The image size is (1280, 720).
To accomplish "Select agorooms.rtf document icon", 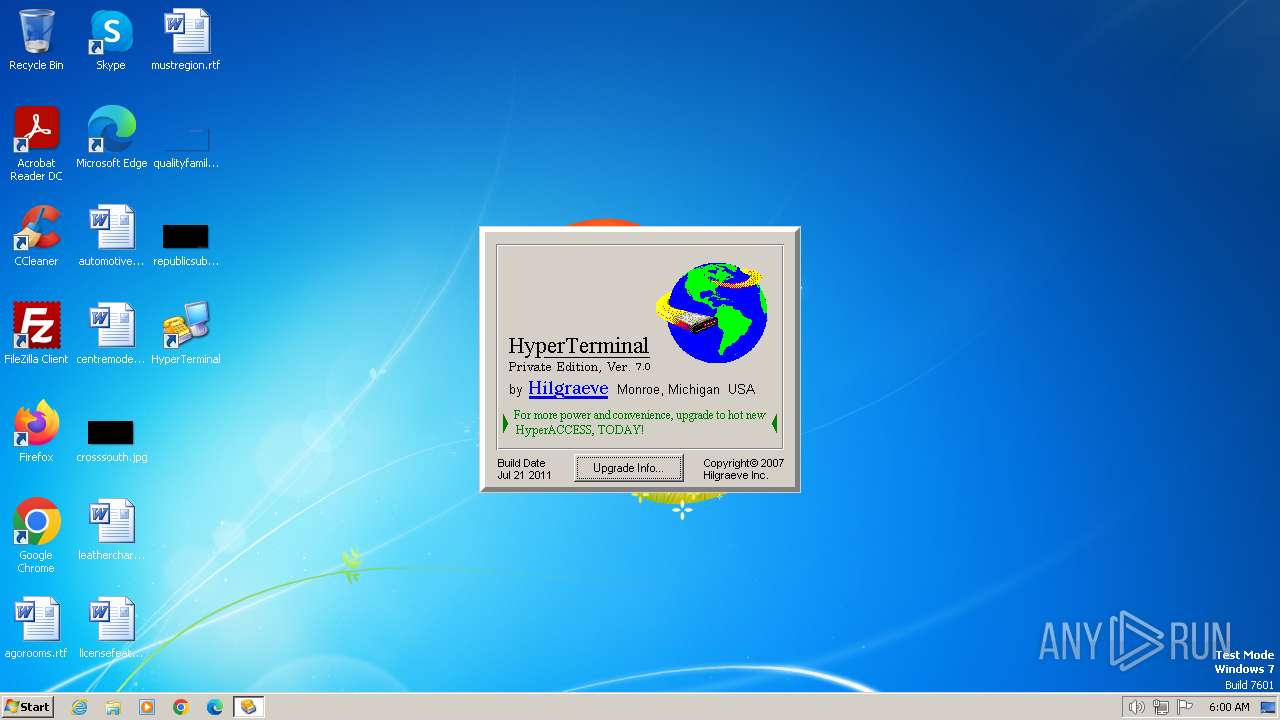I will tap(36, 628).
